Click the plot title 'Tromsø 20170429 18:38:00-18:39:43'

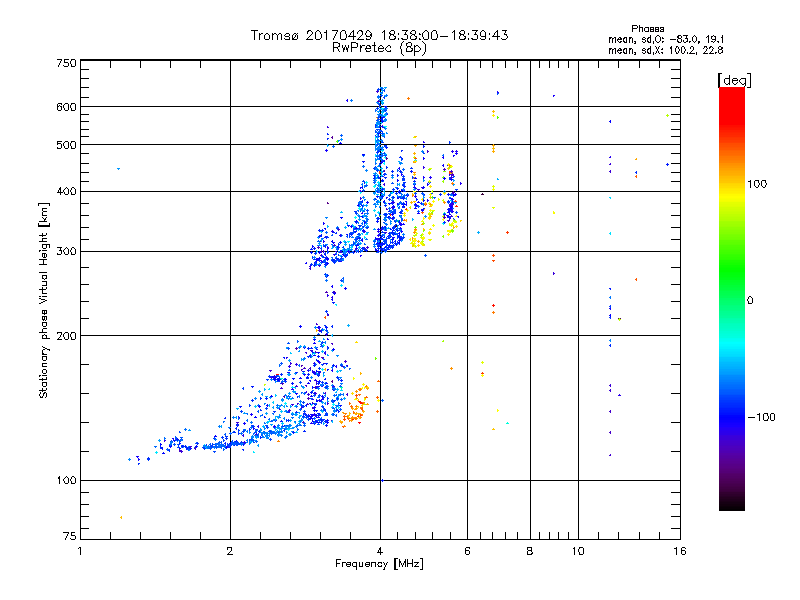click(x=379, y=35)
